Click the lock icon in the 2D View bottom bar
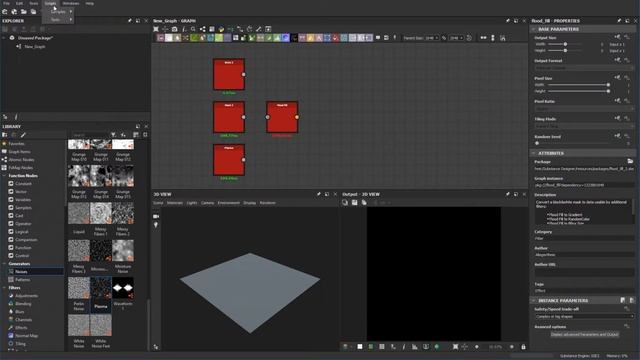Screen dimensions: 640x360 click(x=523, y=347)
